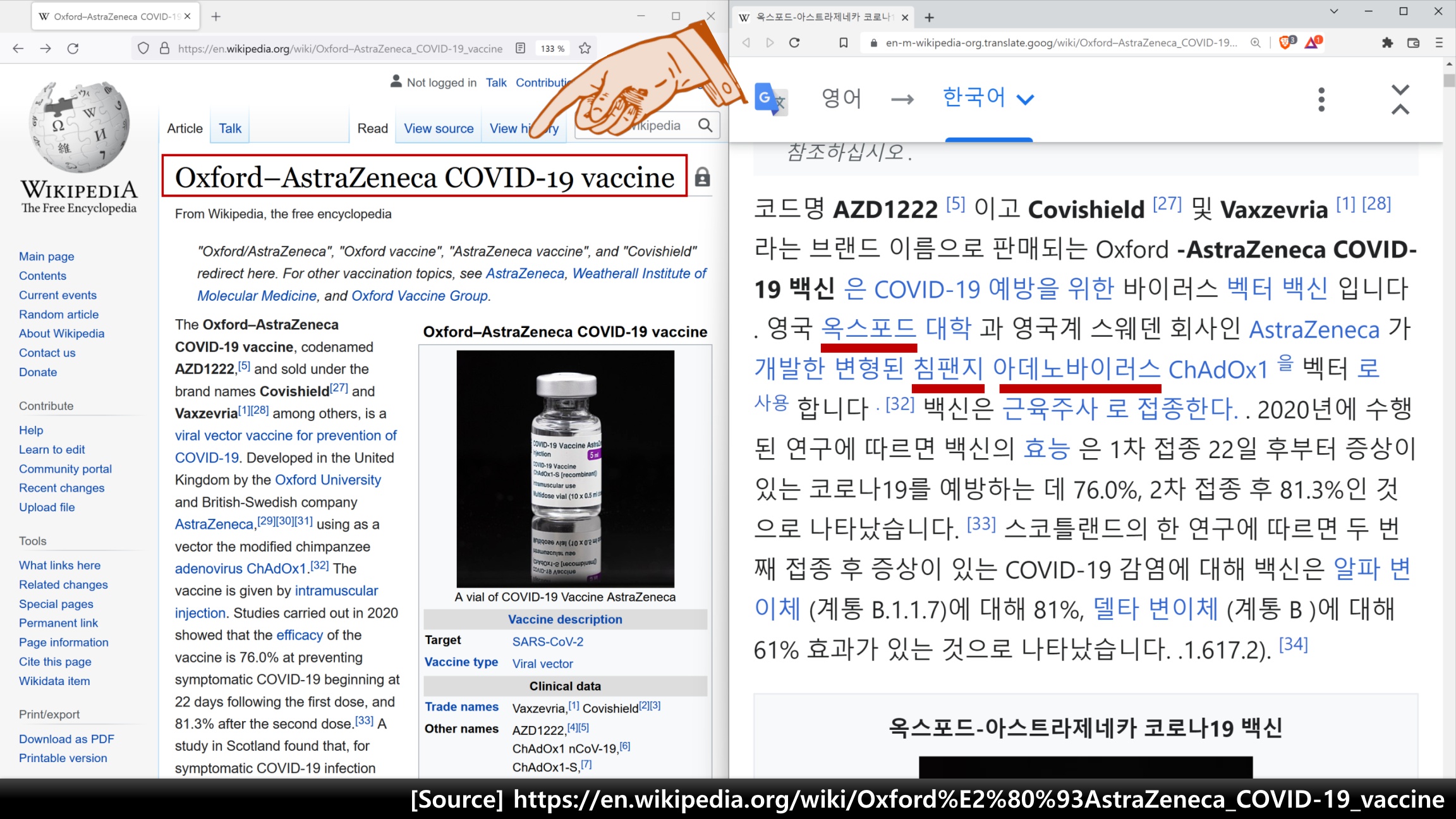Open Main page in sidebar
Screen dimensions: 1456x819
pyautogui.click(x=46, y=256)
